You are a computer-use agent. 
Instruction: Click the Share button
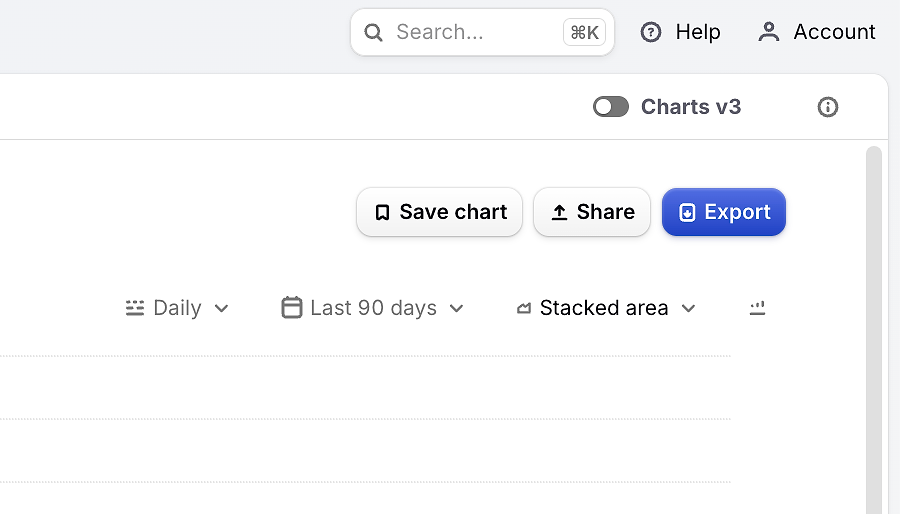592,212
